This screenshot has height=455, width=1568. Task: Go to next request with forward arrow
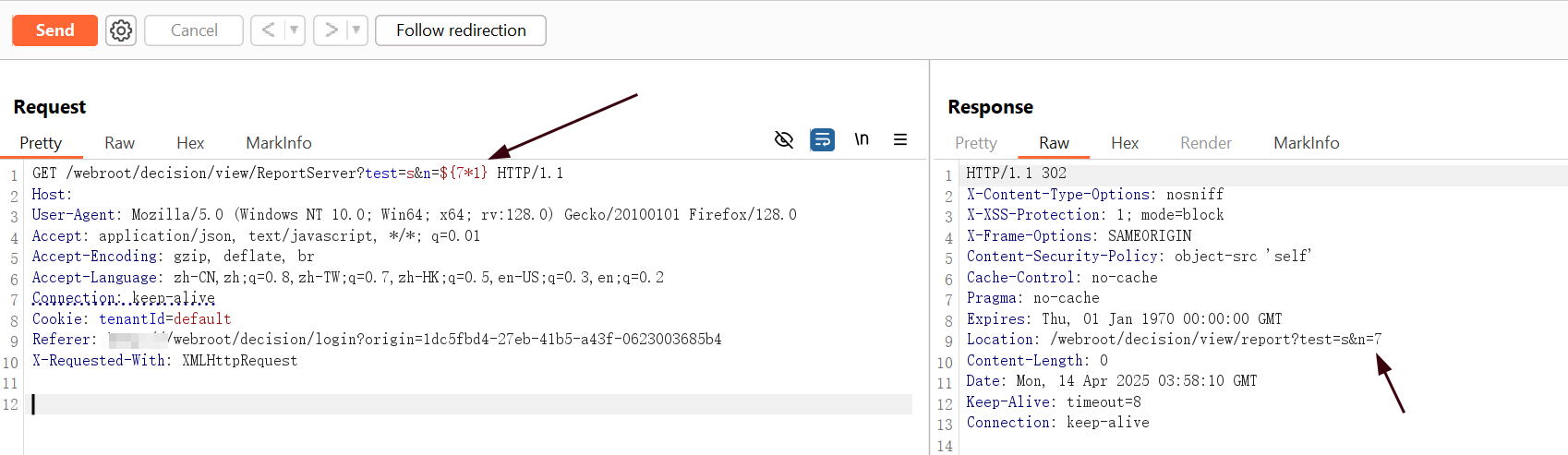point(331,30)
